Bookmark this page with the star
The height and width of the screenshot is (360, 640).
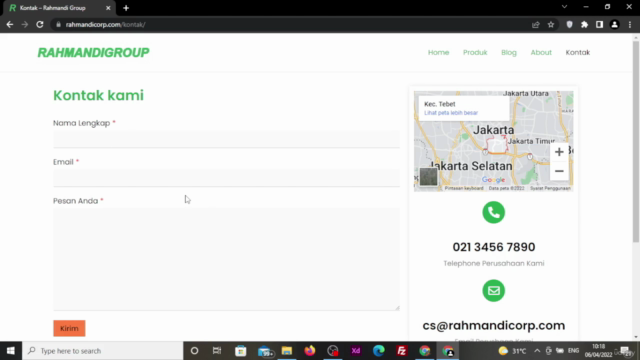click(x=551, y=24)
